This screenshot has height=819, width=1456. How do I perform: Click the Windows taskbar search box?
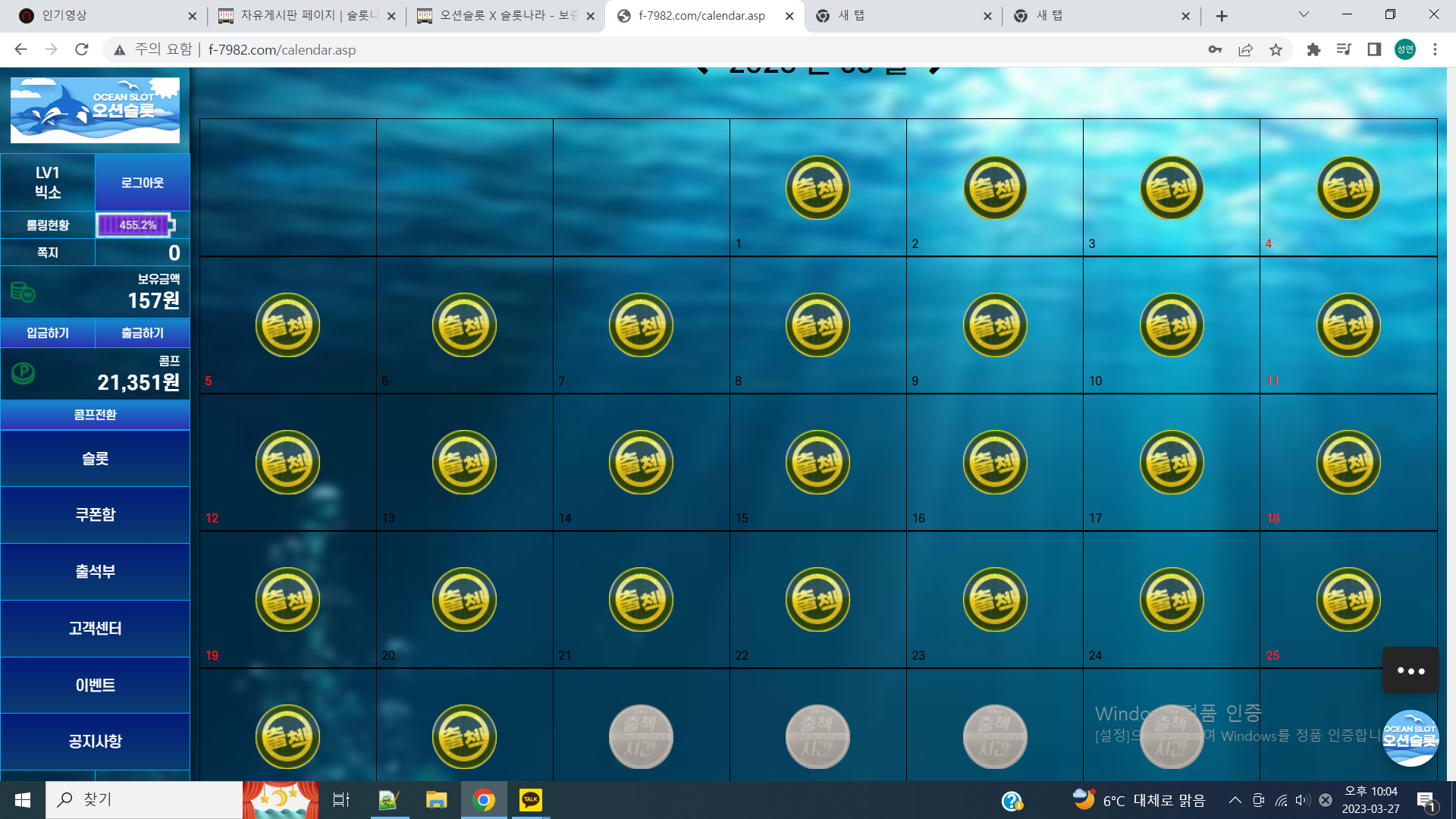144,799
